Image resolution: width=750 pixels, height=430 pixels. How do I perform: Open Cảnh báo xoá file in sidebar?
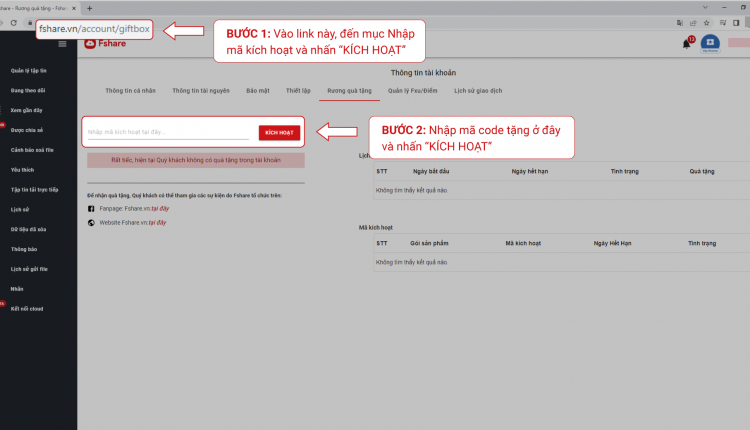coord(32,150)
